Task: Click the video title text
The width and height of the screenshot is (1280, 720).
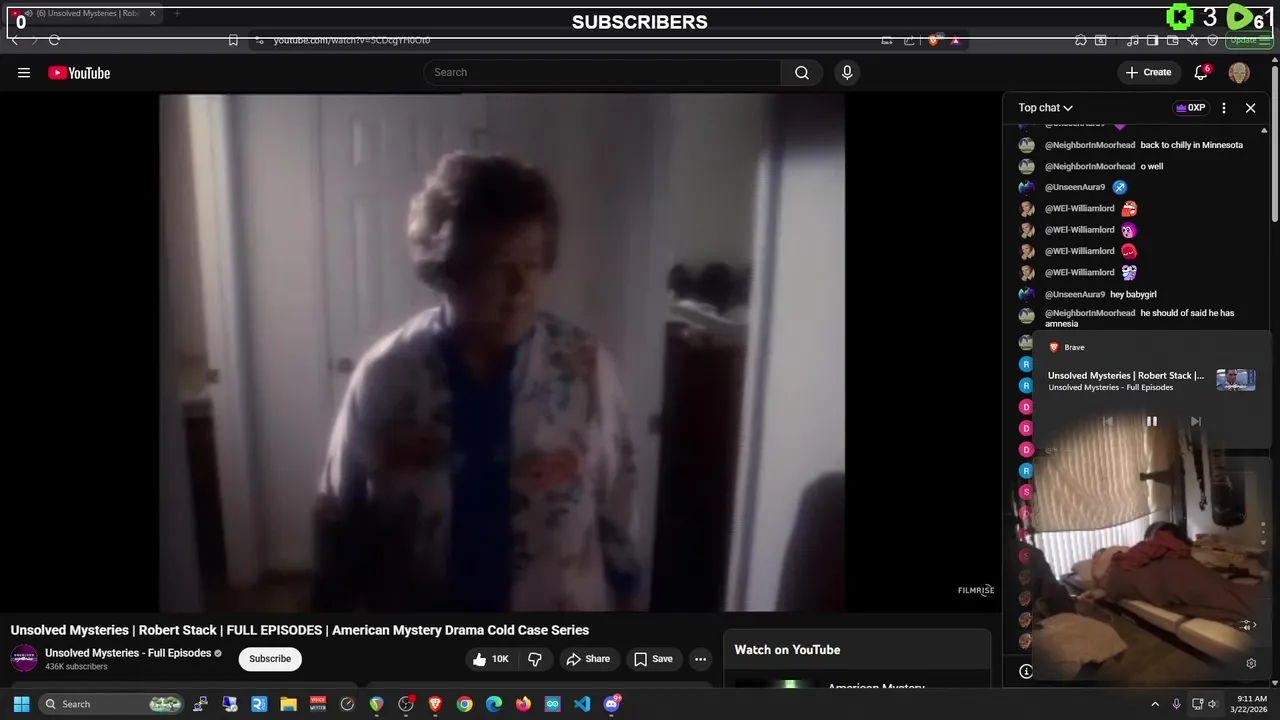Action: point(300,630)
